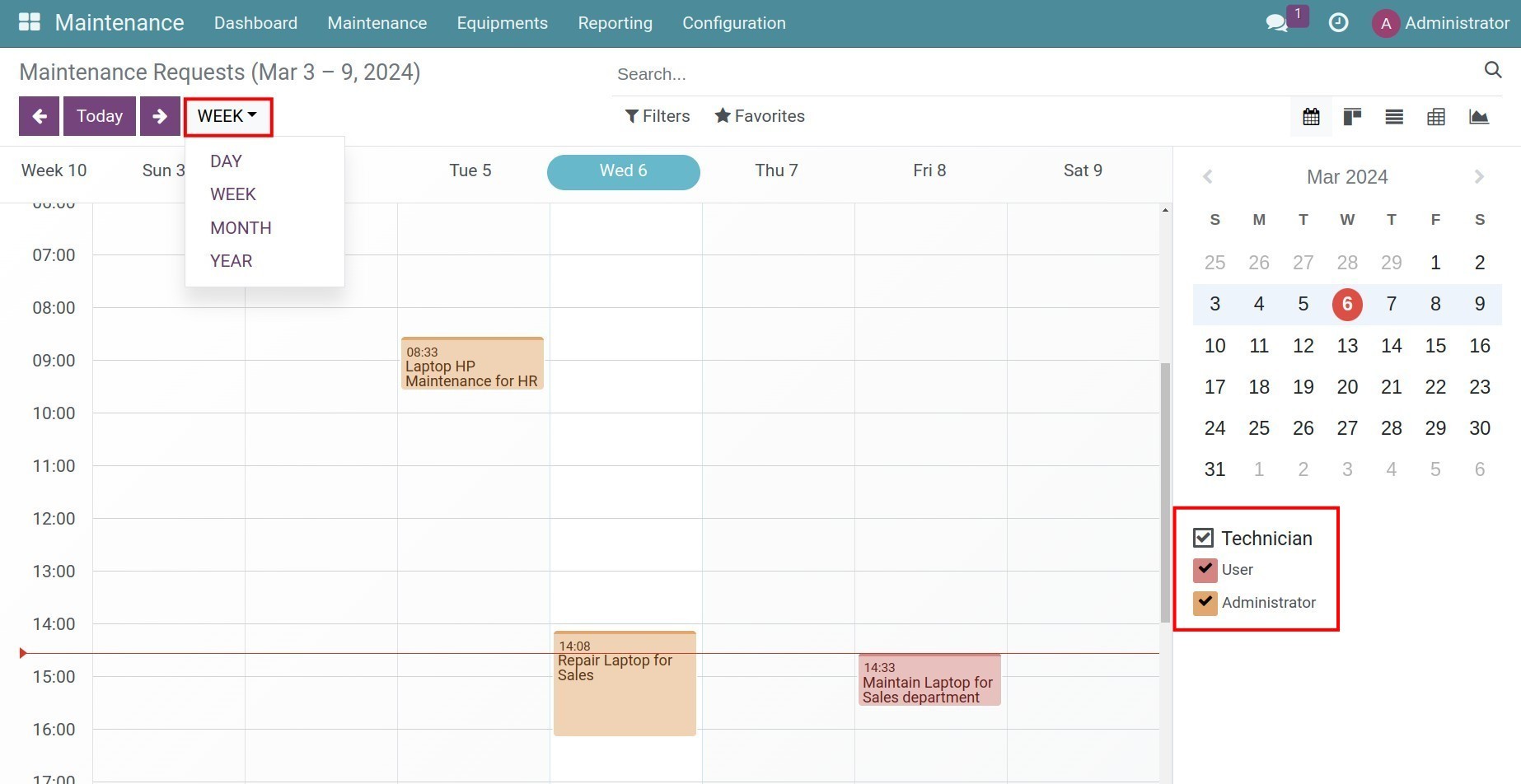Open the conversations chat icon

tap(1276, 23)
